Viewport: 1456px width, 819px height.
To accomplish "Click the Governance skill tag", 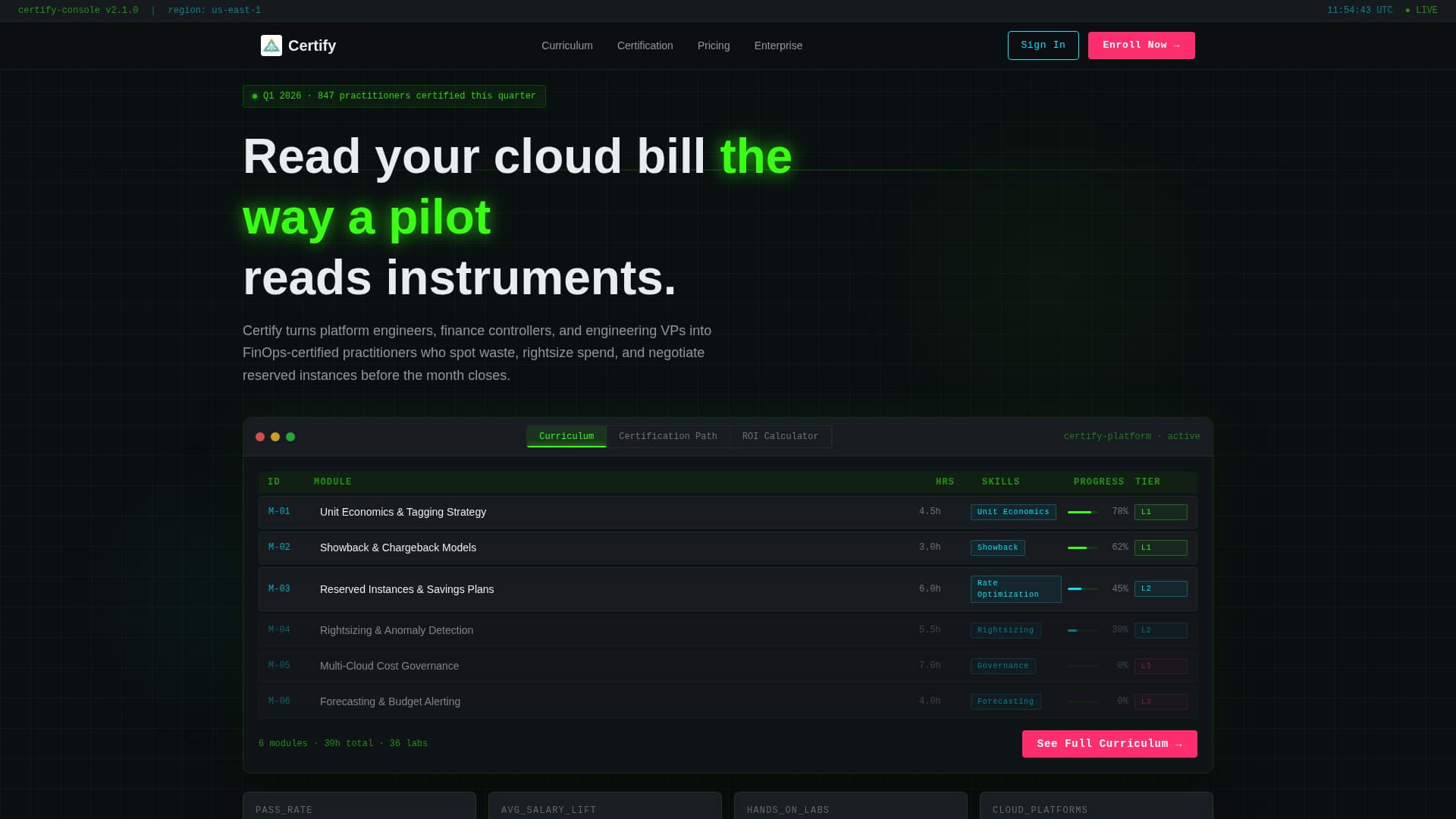I will [1003, 667].
